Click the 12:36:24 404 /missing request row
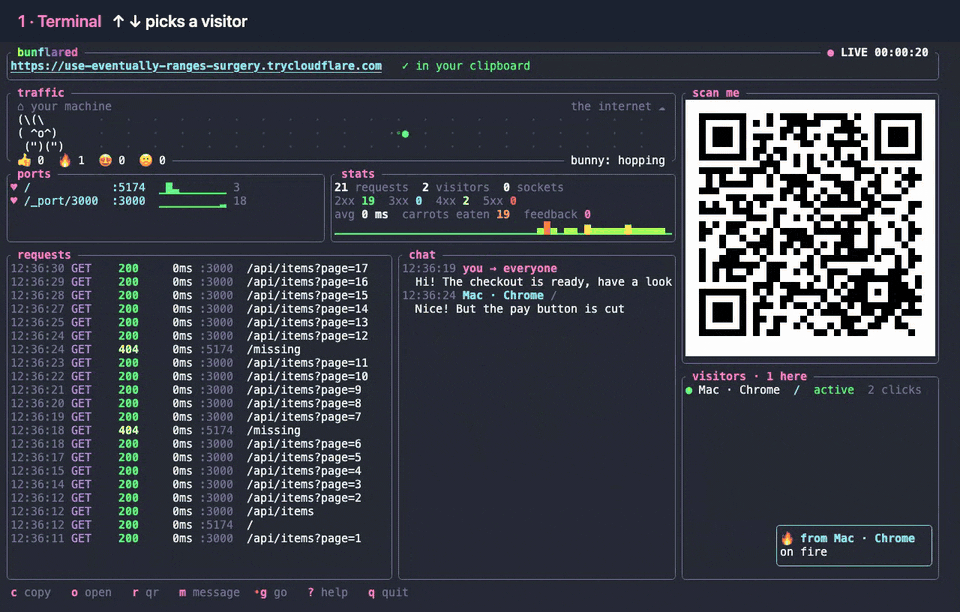960x612 pixels. 156,349
